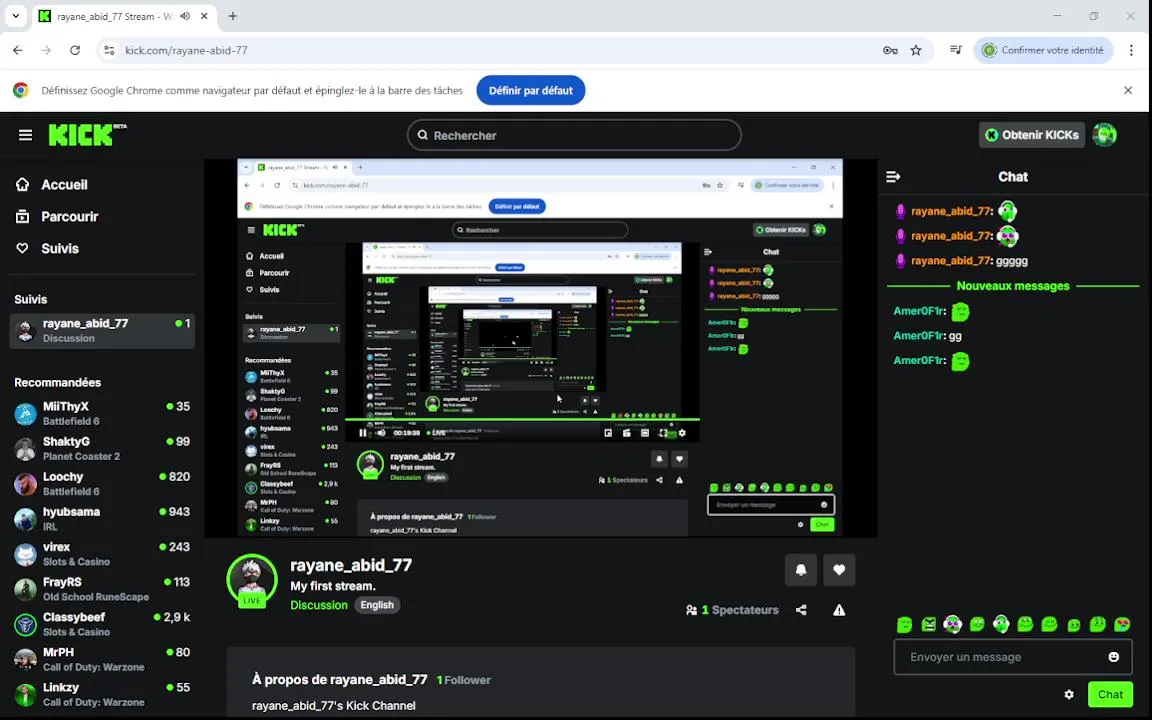The height and width of the screenshot is (720, 1152).
Task: Click the Définir par défaut button
Action: (530, 90)
